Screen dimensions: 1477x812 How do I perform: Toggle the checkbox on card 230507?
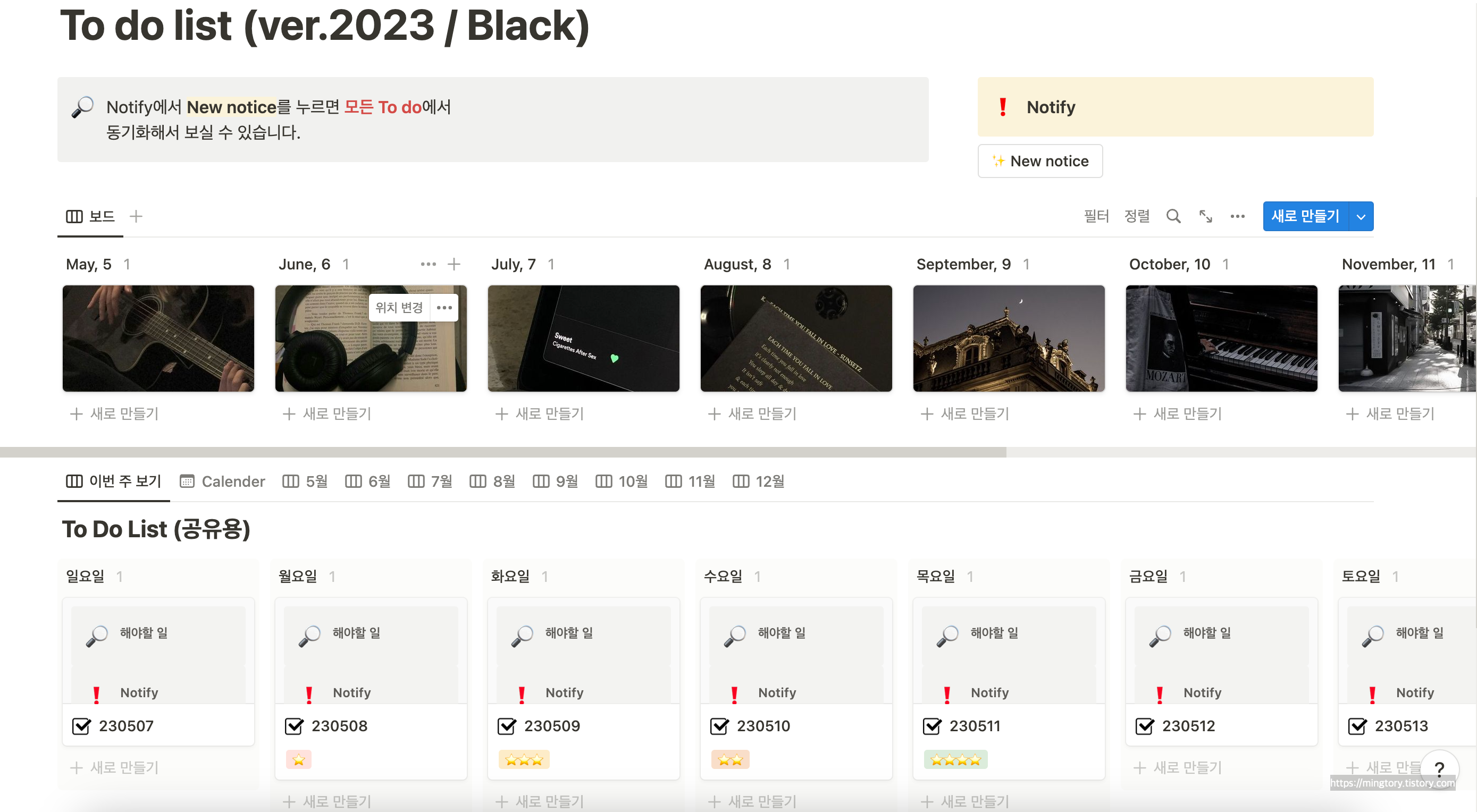point(81,726)
